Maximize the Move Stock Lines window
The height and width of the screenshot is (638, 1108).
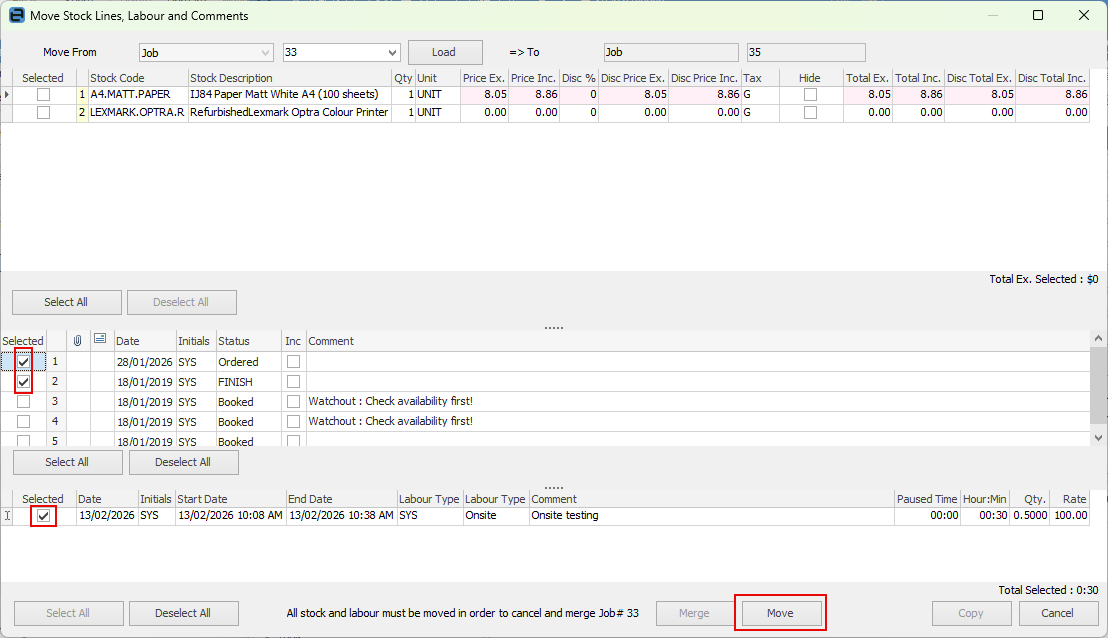point(1037,15)
